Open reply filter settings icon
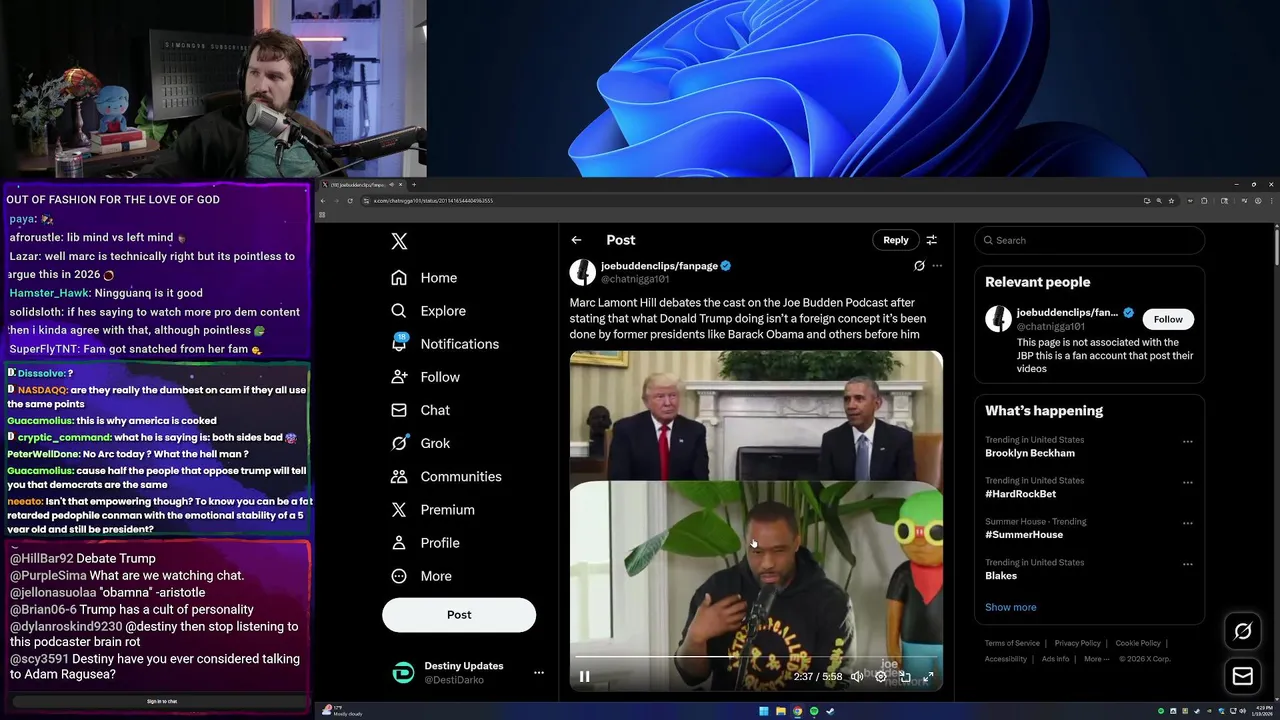The height and width of the screenshot is (720, 1280). 931,240
